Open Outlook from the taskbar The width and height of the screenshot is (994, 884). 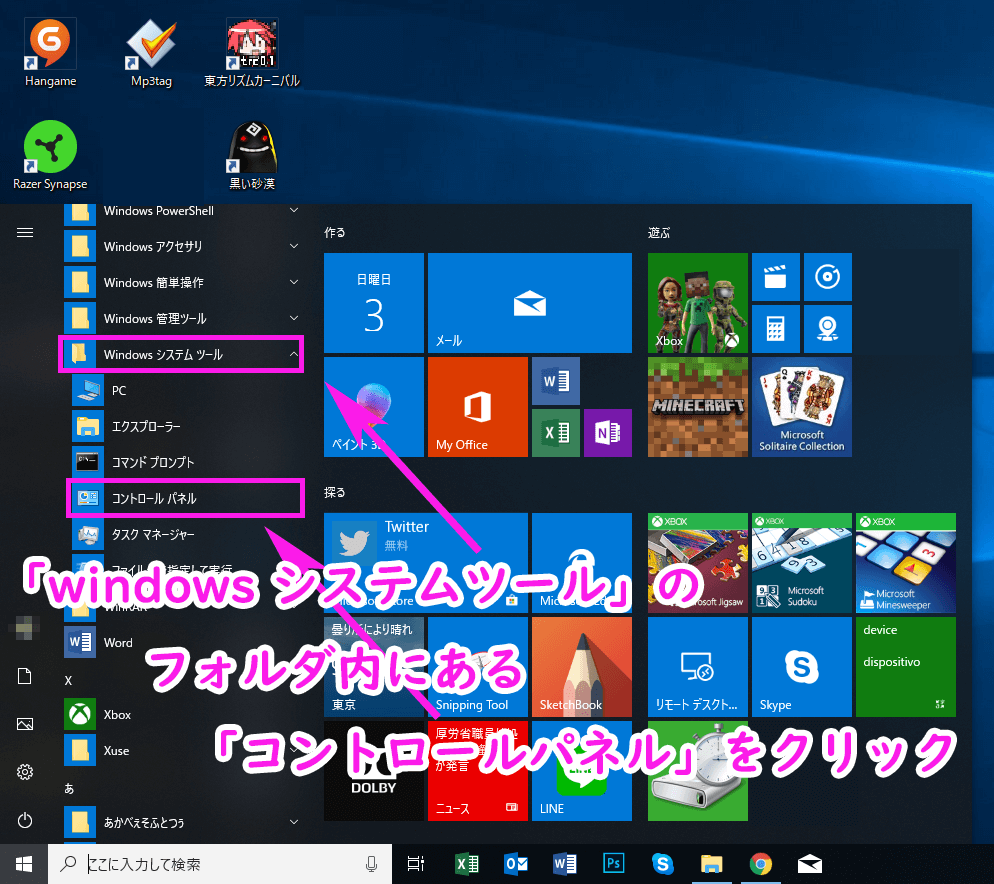[515, 864]
